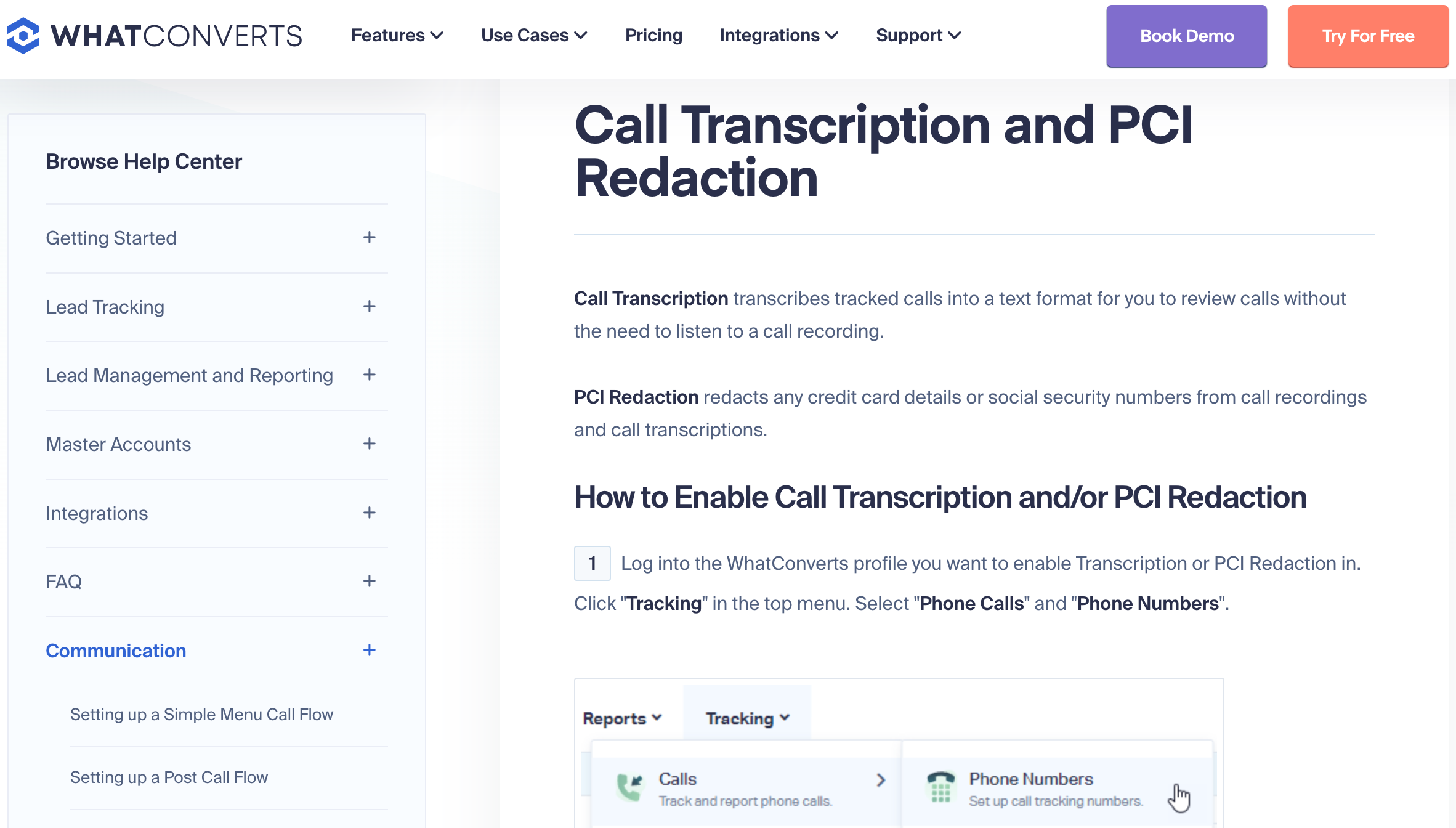Click the WhatConverts logo icon
This screenshot has height=828, width=1456.
click(x=24, y=36)
